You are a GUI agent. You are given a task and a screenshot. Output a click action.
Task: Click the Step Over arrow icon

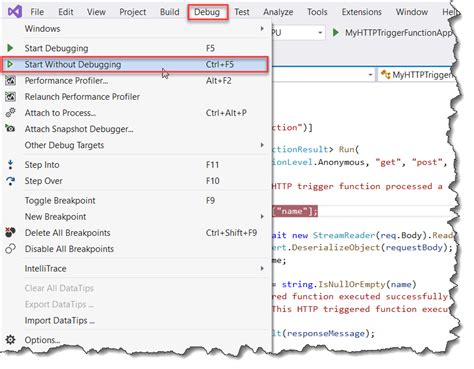coord(10,181)
